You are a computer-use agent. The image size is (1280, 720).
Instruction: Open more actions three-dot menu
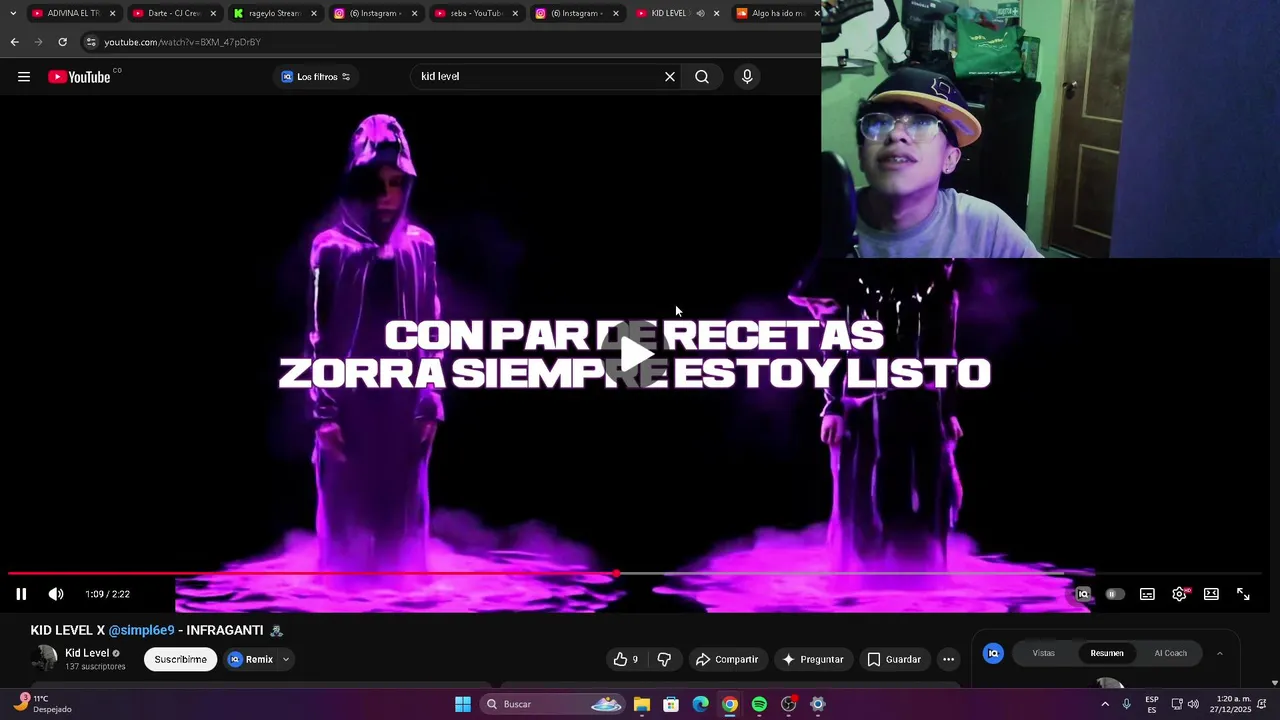pyautogui.click(x=948, y=659)
